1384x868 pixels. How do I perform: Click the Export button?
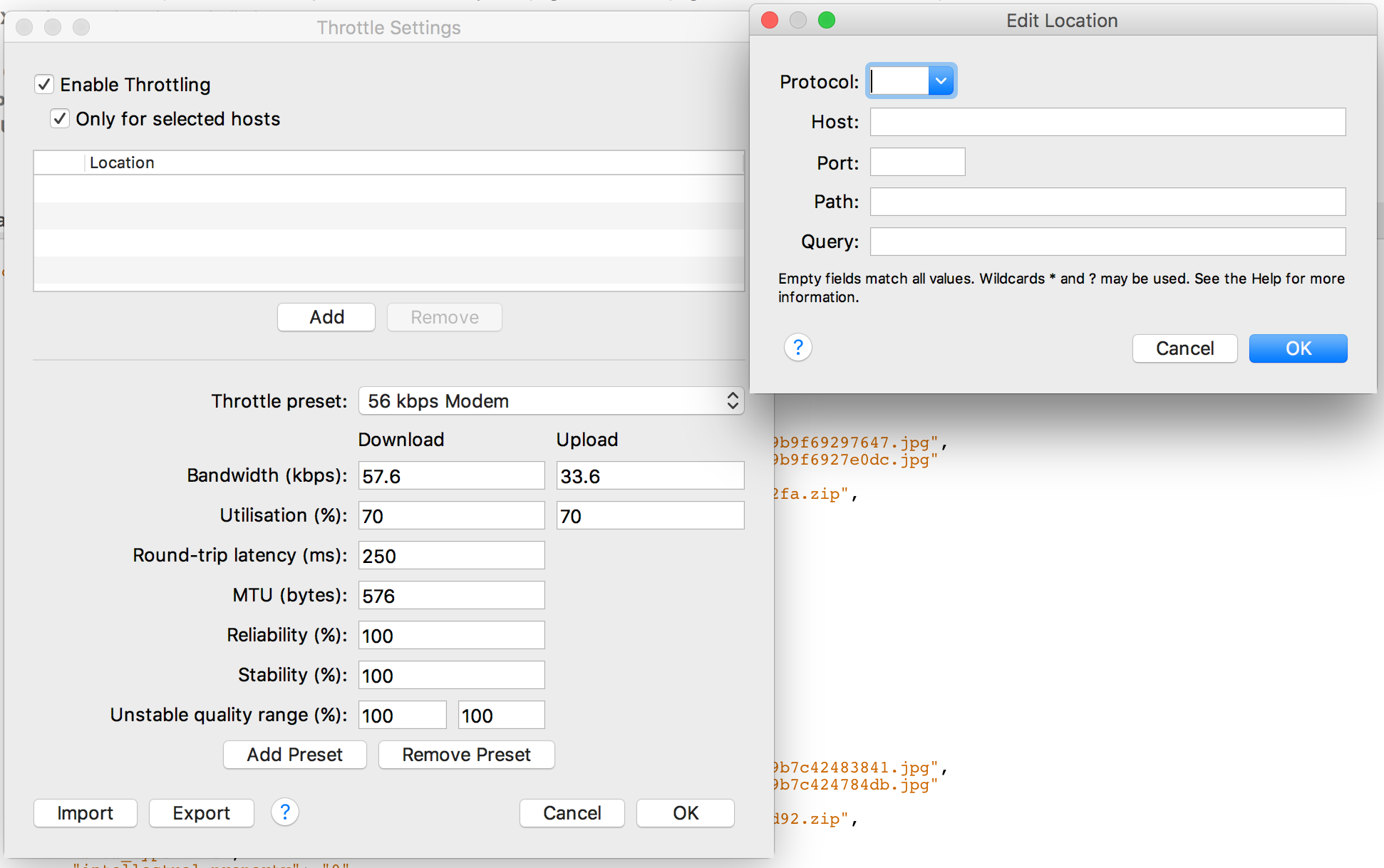click(x=201, y=813)
